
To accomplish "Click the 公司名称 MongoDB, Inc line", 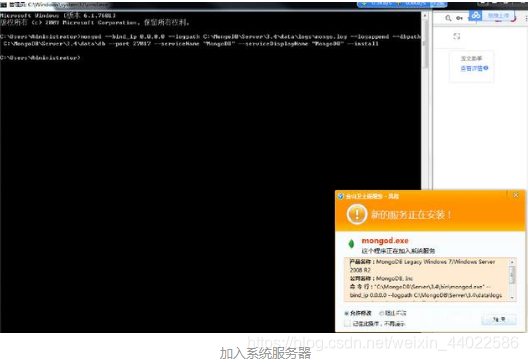I will (381, 278).
